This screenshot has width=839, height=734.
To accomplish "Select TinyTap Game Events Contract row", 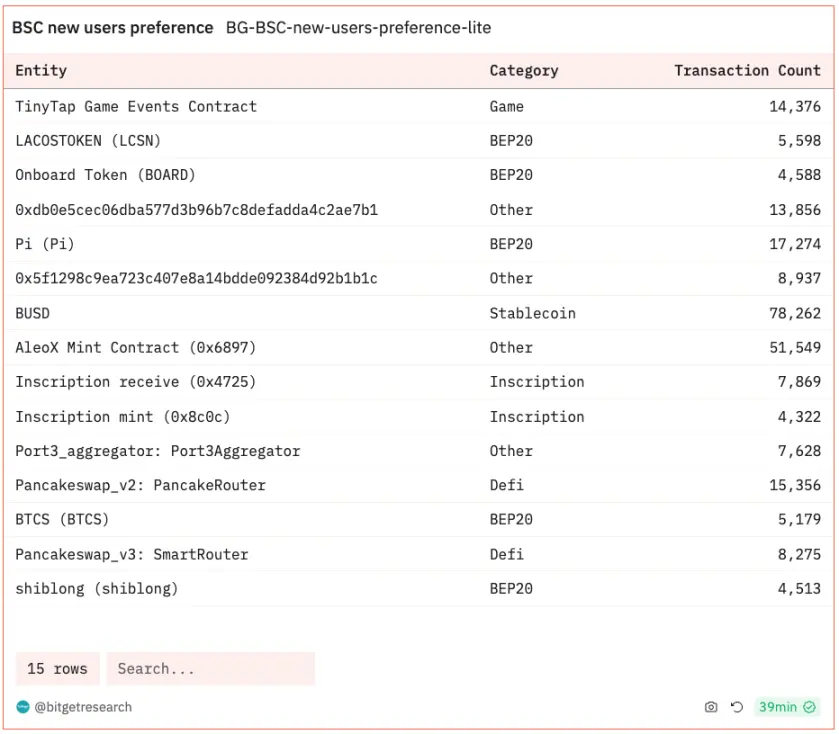I will coord(136,106).
